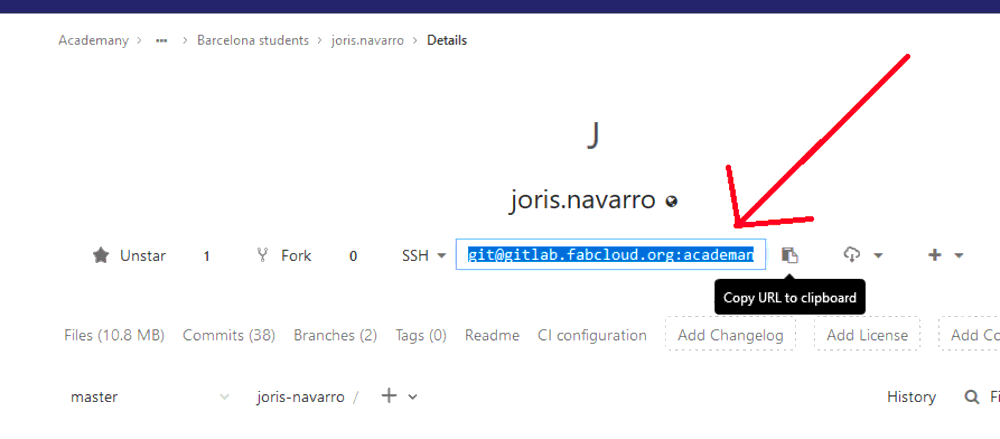
Task: Open the Branches (2) tab
Action: point(335,335)
